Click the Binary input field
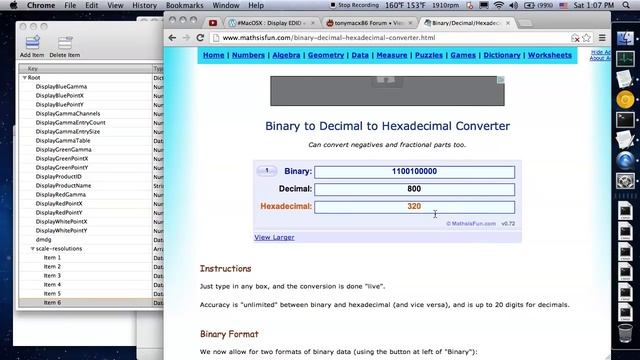Screen dimensions: 640x360 point(414,172)
